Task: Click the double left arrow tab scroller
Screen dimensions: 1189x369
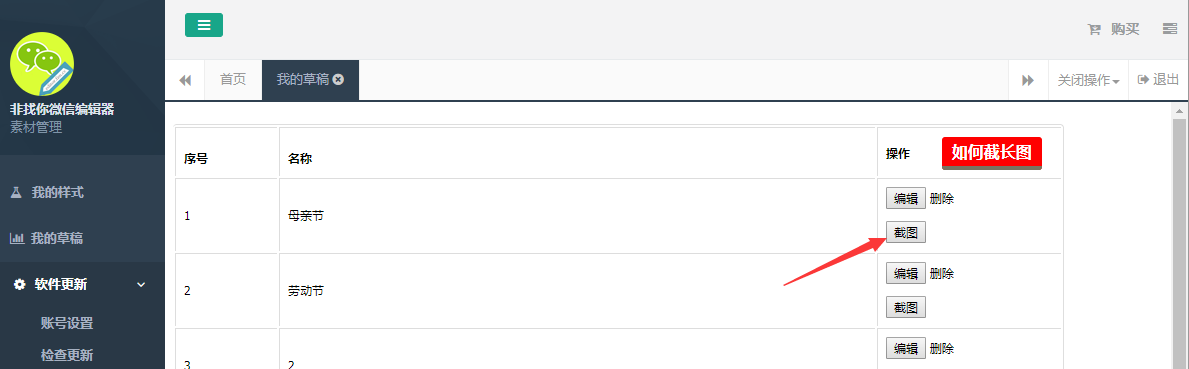Action: (185, 80)
